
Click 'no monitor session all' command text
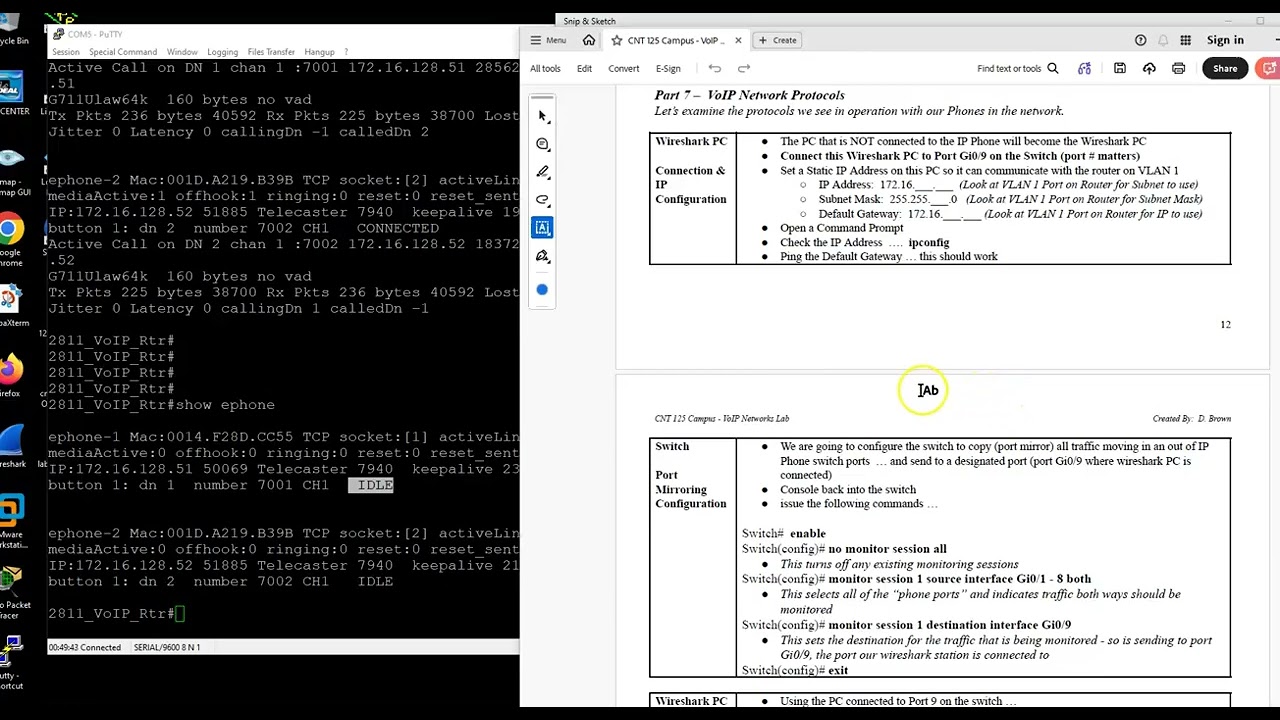point(887,548)
